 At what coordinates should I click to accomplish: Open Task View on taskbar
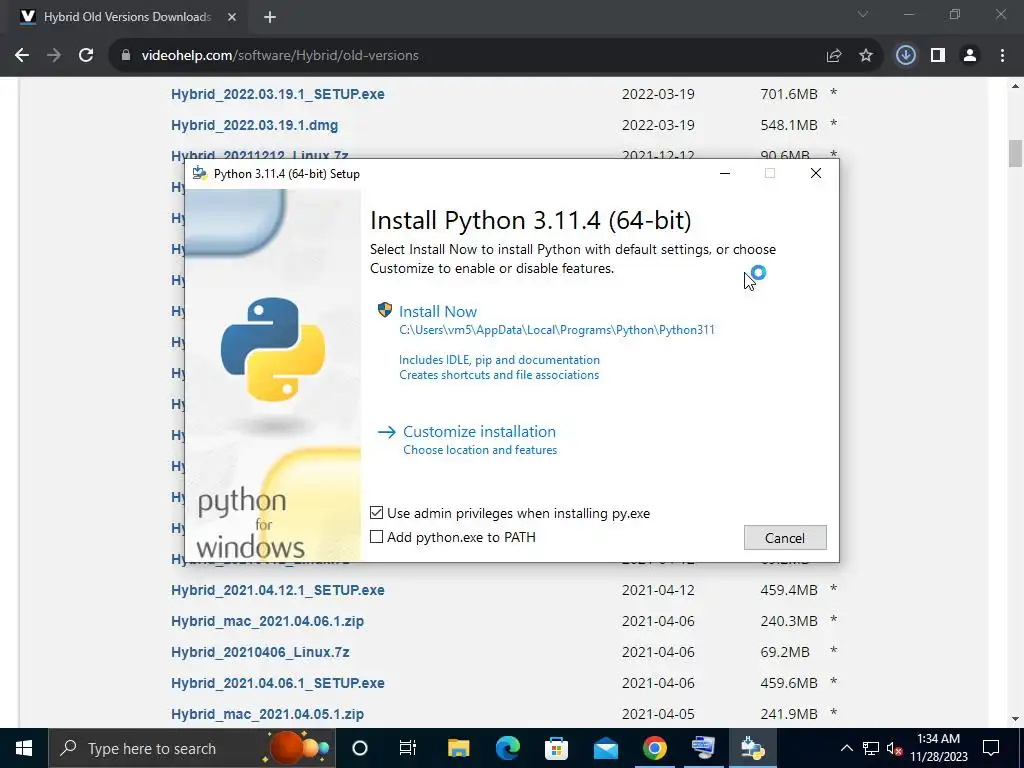click(408, 748)
